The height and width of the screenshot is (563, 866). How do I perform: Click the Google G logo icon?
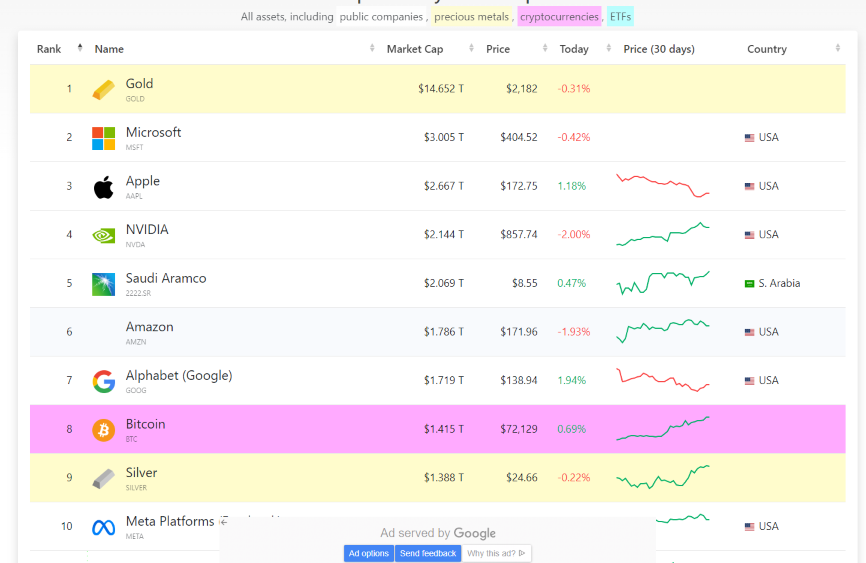[103, 382]
